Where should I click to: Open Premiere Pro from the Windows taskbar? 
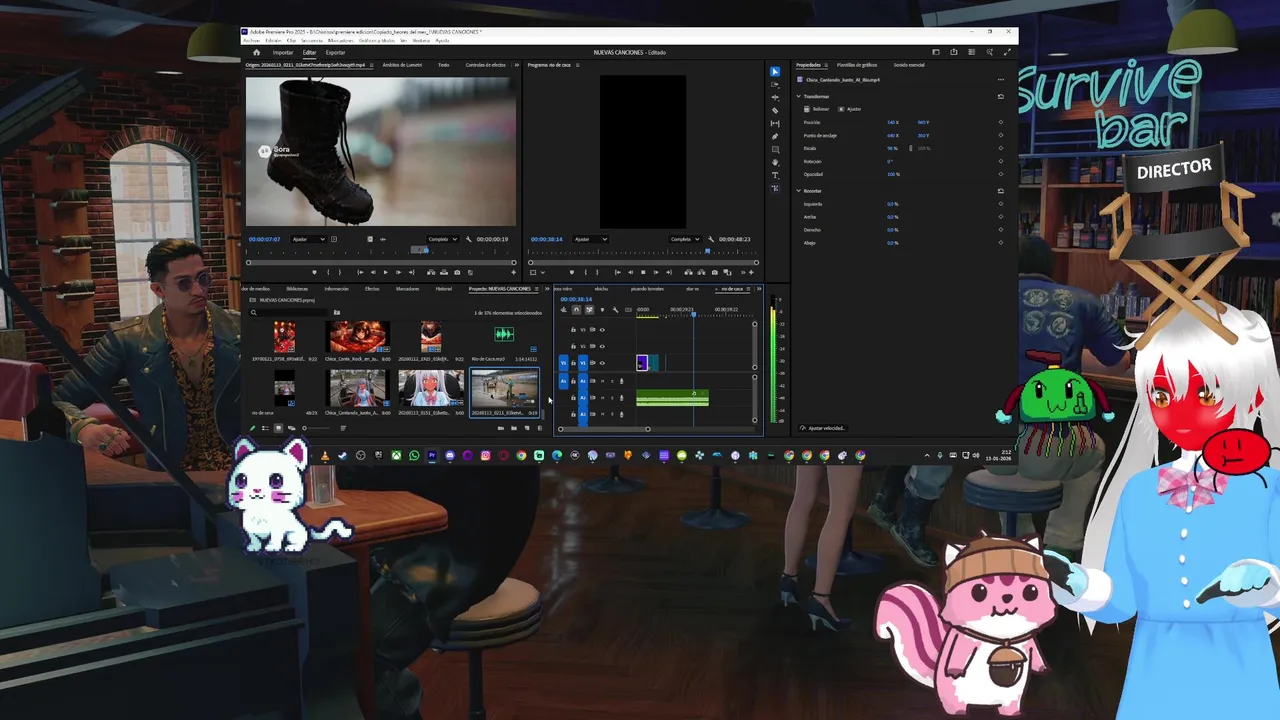pyautogui.click(x=432, y=456)
